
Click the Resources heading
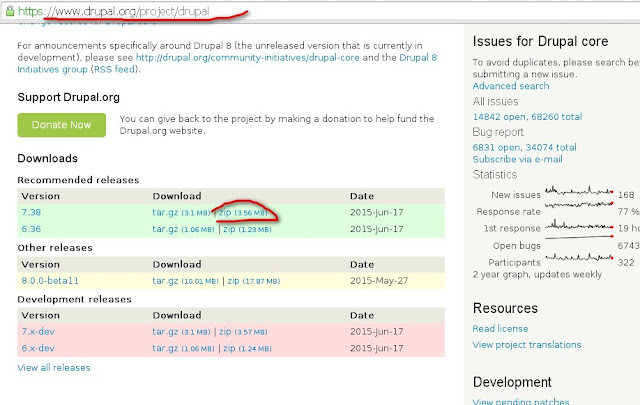click(505, 308)
